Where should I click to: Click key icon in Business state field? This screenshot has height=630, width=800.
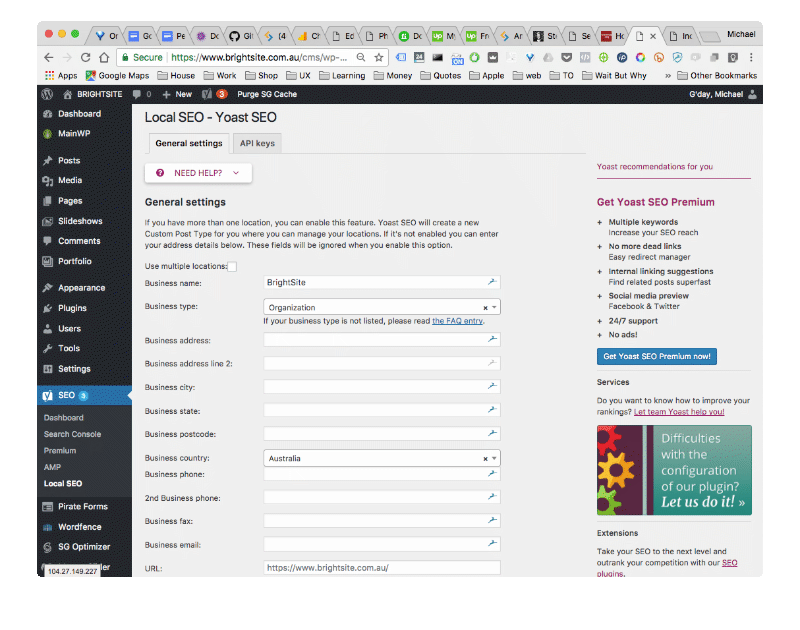(x=492, y=410)
